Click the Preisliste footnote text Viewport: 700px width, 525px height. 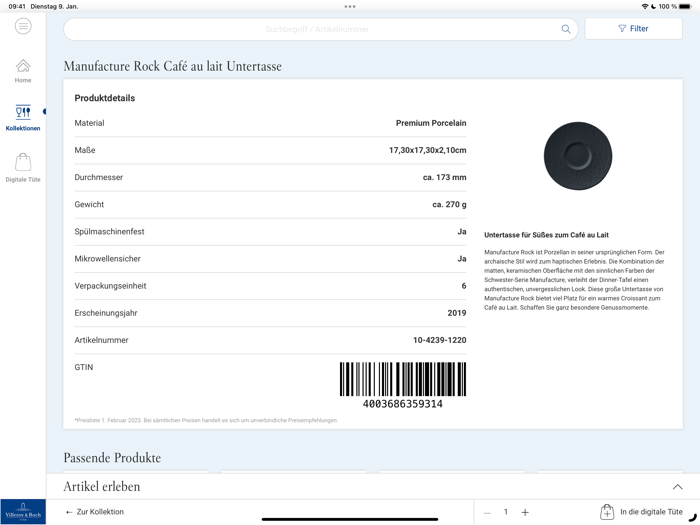[x=206, y=420]
